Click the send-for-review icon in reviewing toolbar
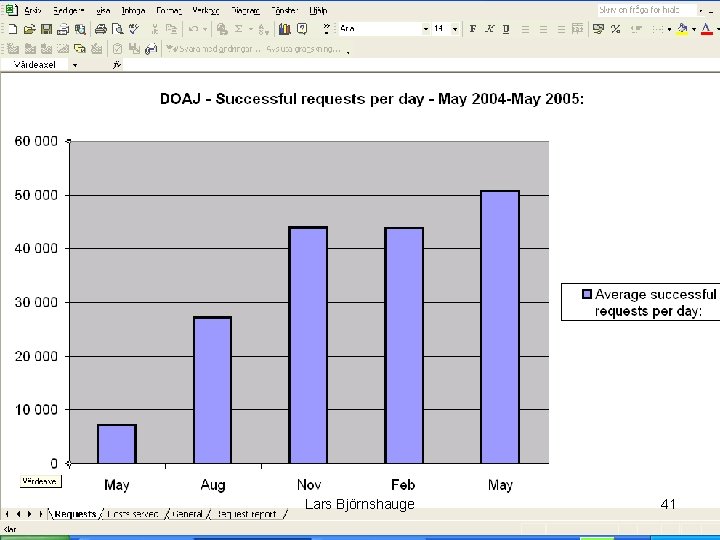This screenshot has width=720, height=540. click(x=151, y=49)
